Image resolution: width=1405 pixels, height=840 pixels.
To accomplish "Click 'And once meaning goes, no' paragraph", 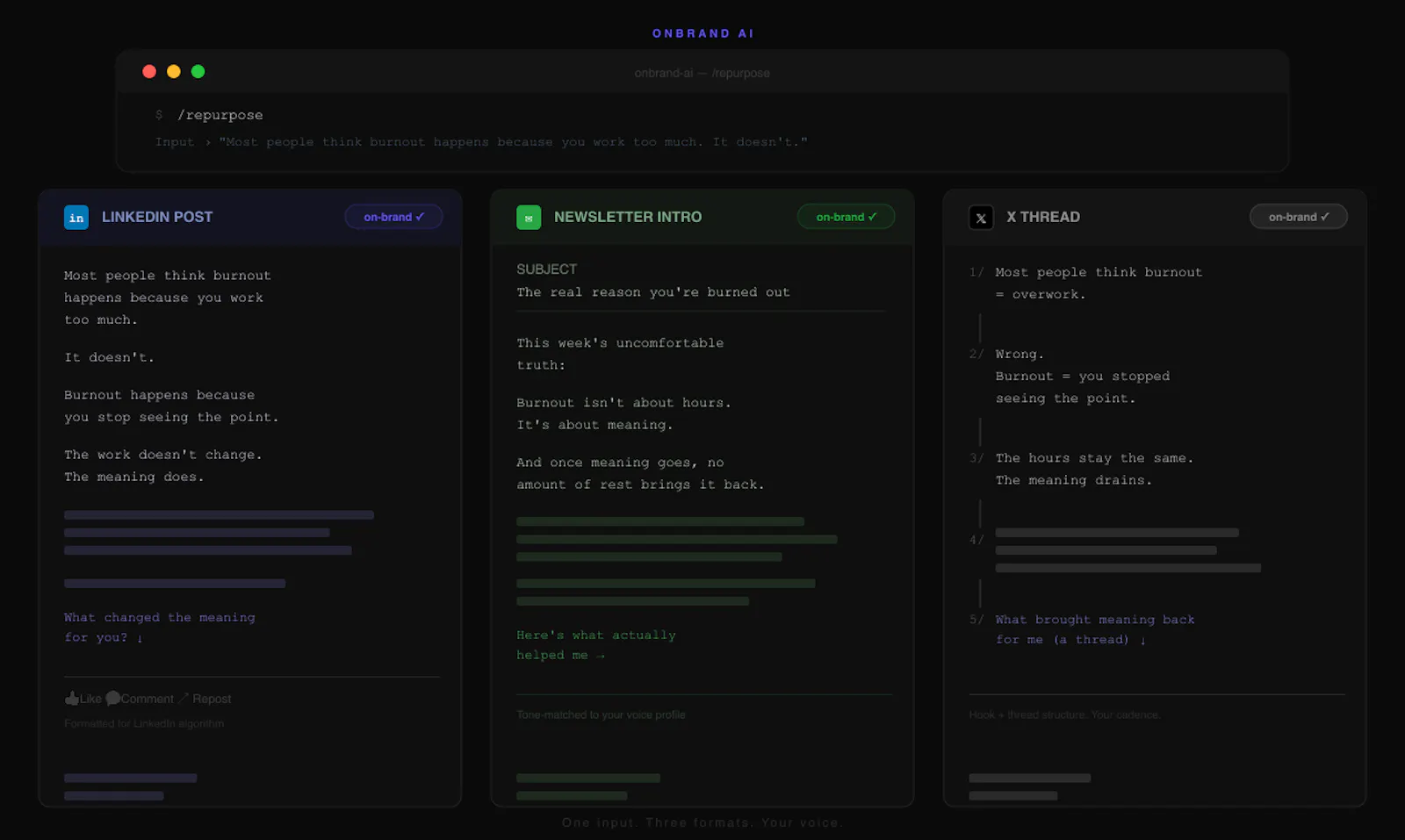I will tap(640, 473).
